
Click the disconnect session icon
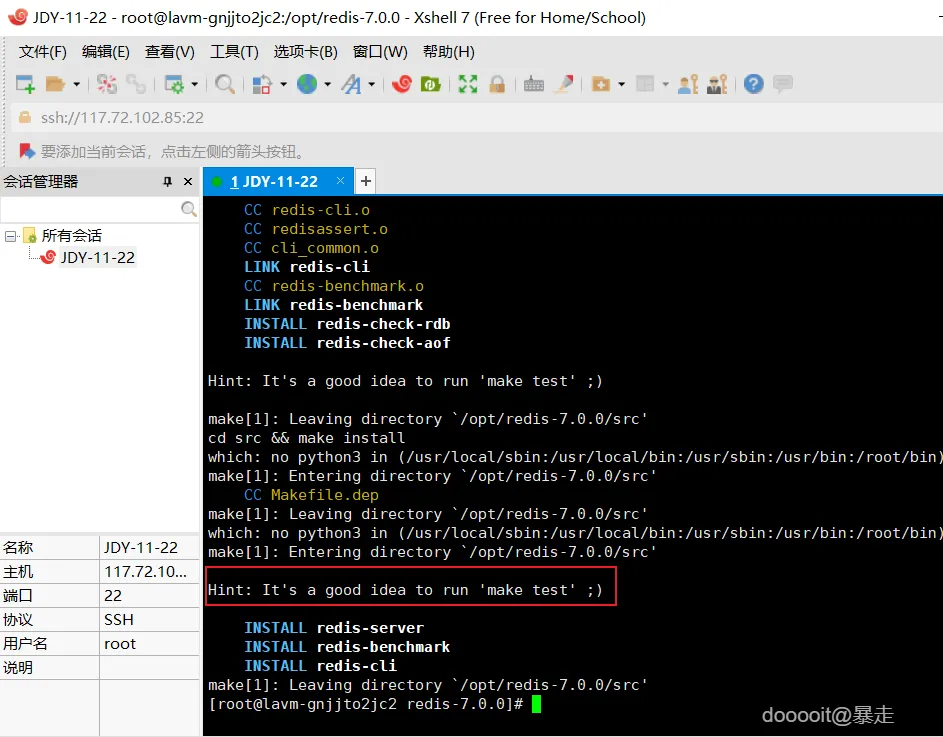pos(106,84)
